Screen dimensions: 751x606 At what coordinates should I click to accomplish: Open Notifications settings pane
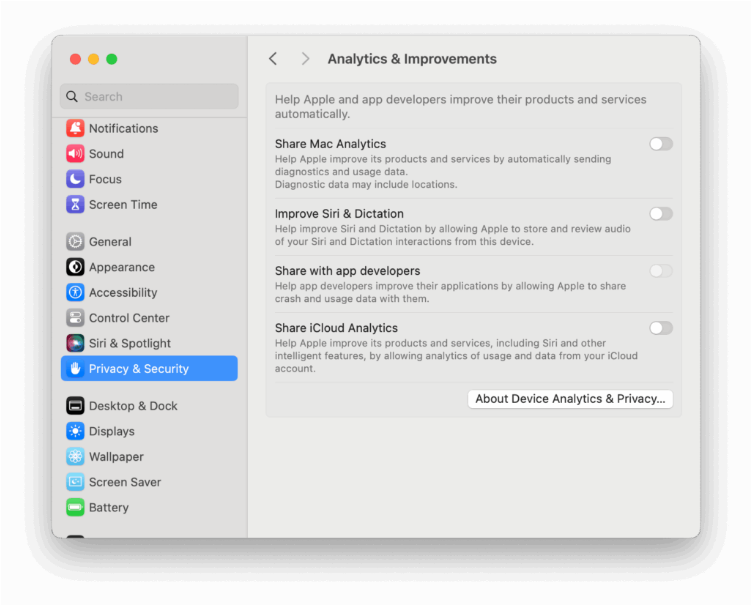[124, 128]
